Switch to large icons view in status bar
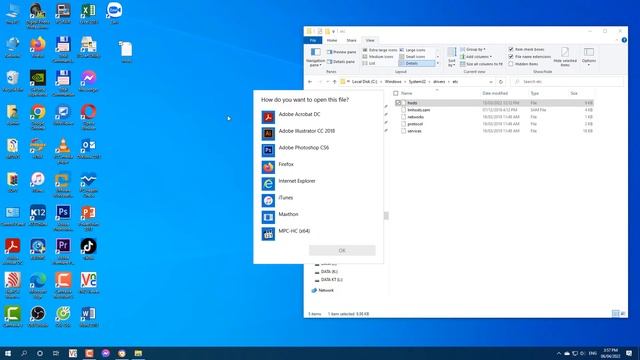This screenshot has width=640, height=360. pos(623,313)
